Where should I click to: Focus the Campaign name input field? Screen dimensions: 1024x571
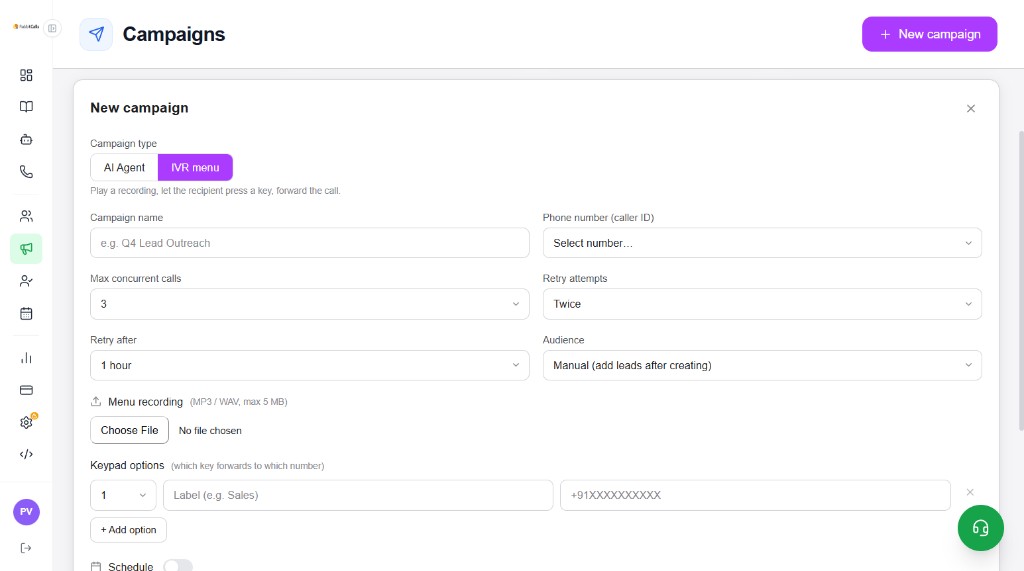pos(310,243)
